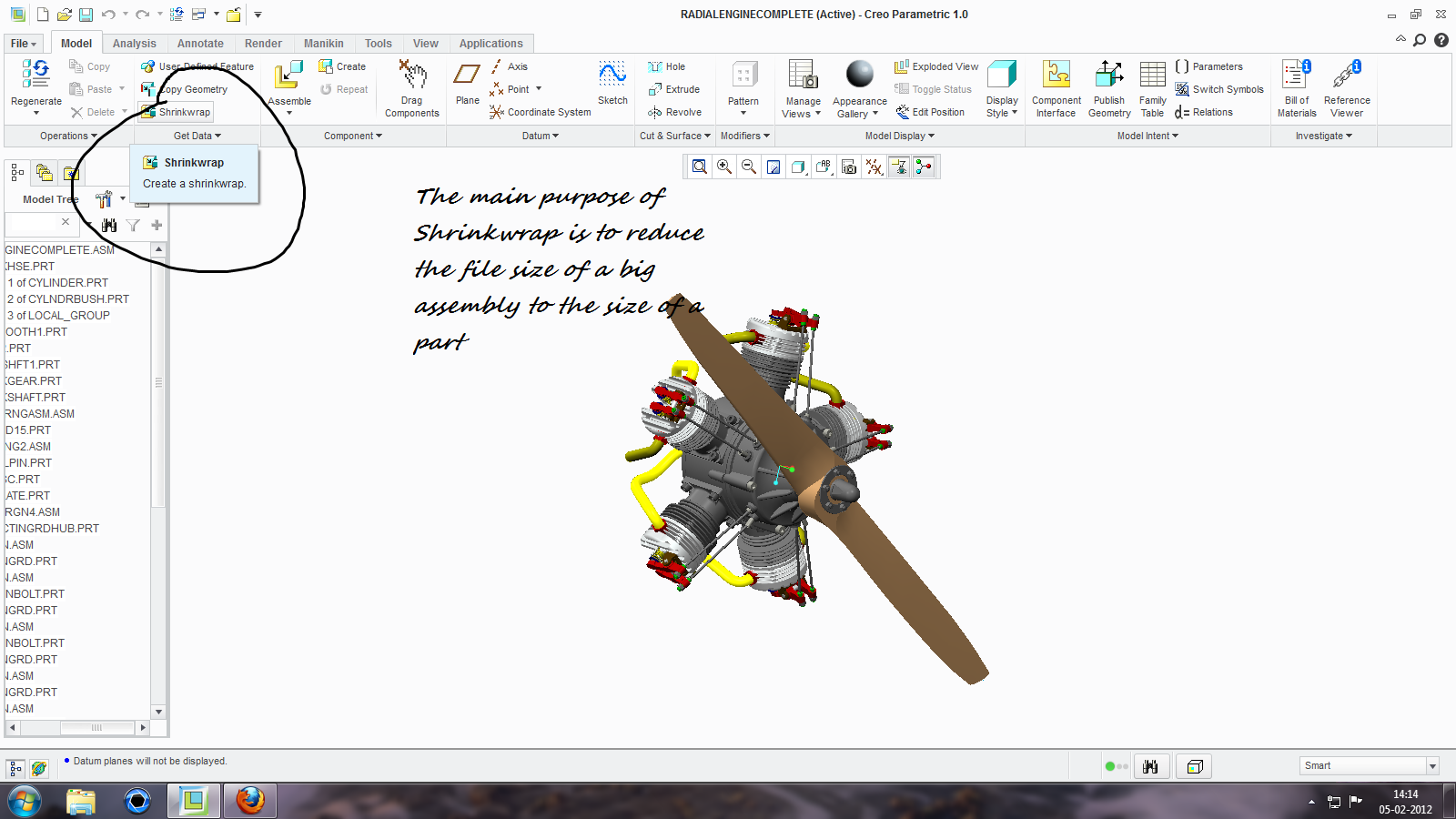Image resolution: width=1456 pixels, height=819 pixels.
Task: Open Display Style options in graphics toolbar
Action: coord(798,167)
